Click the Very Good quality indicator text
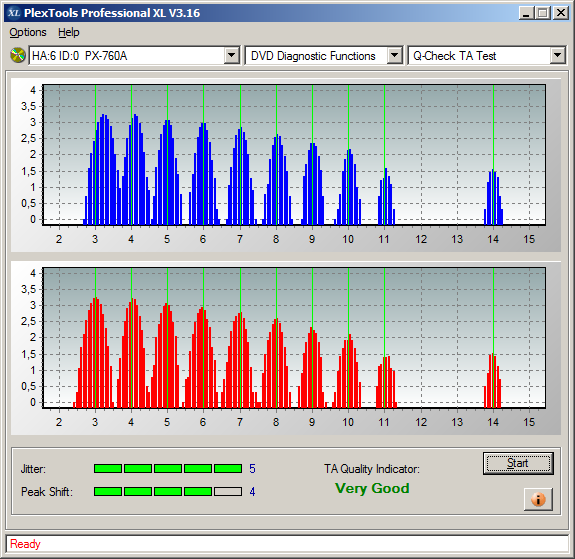The image size is (575, 559). [x=372, y=488]
